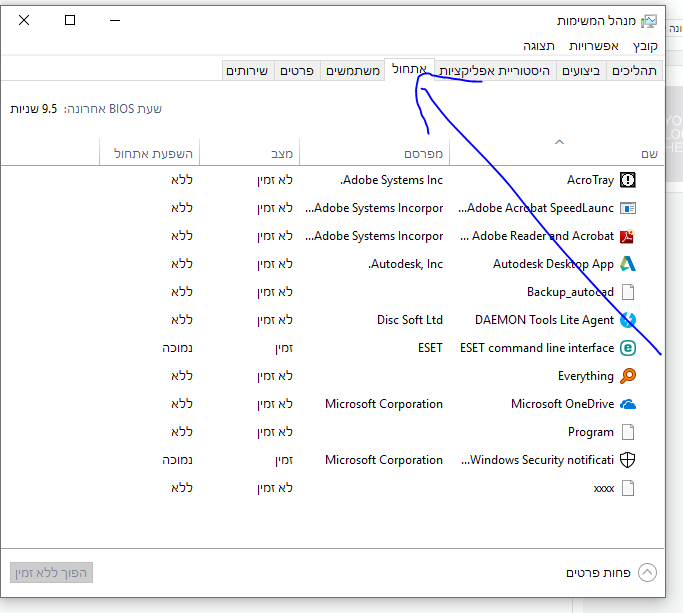This screenshot has height=613, width=683.
Task: Click the Adobe Reader and Acrobat PDF icon
Action: pyautogui.click(x=628, y=236)
